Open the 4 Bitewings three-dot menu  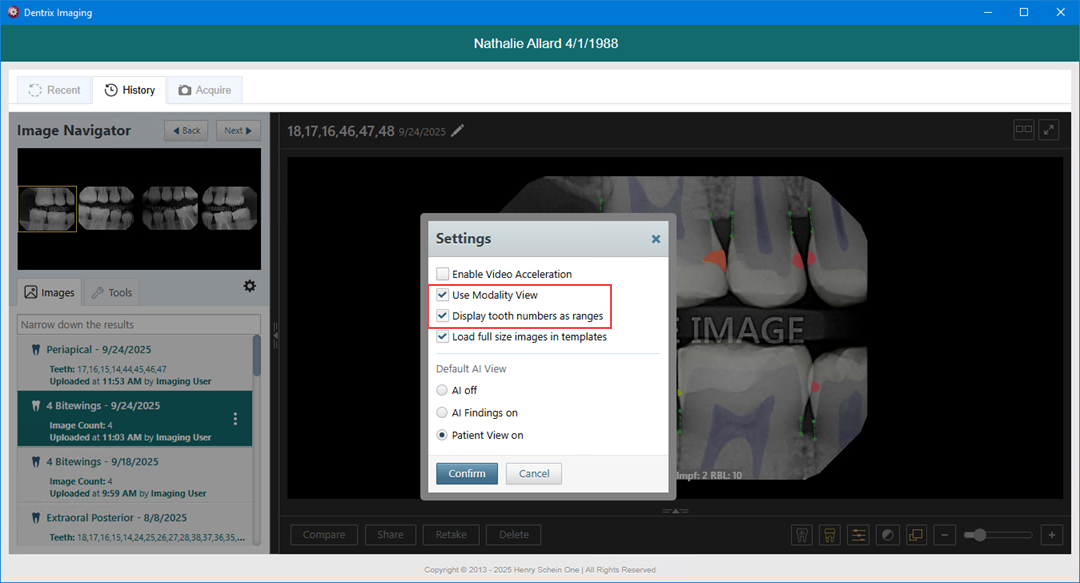pyautogui.click(x=236, y=418)
